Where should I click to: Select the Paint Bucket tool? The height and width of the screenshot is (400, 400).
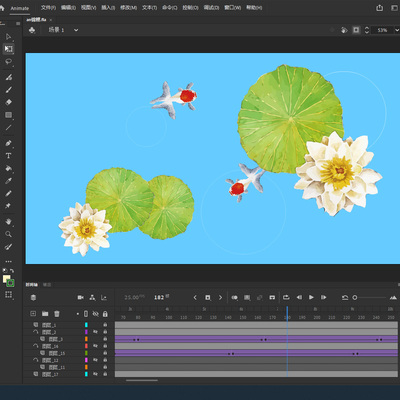9,168
